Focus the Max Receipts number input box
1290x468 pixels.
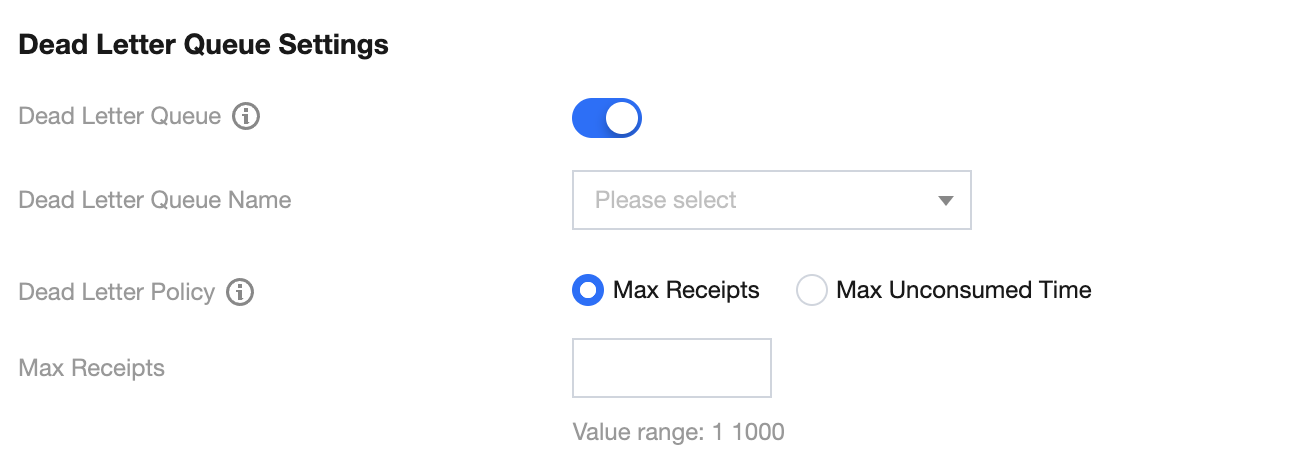click(671, 368)
